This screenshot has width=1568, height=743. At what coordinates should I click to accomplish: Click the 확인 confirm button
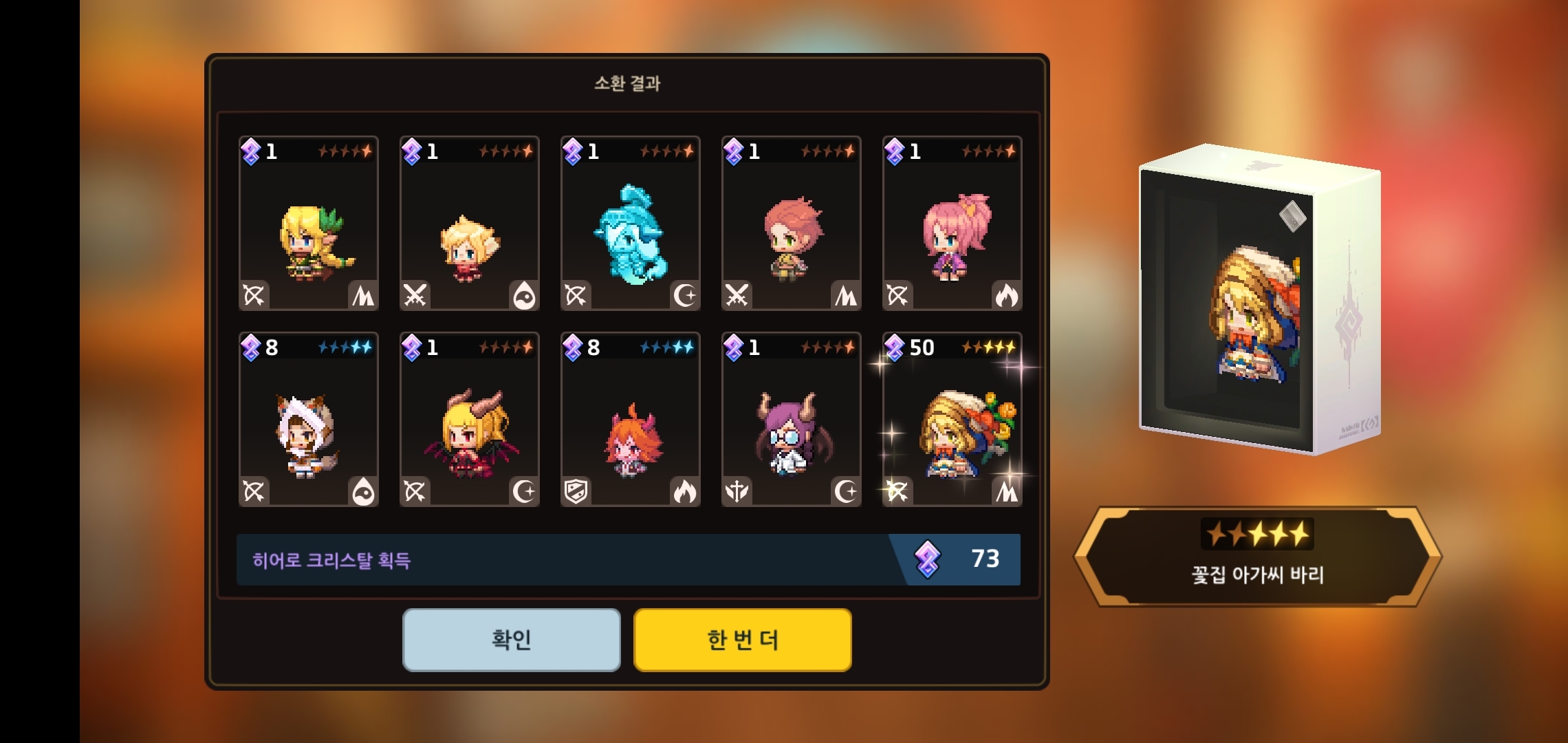[x=511, y=640]
